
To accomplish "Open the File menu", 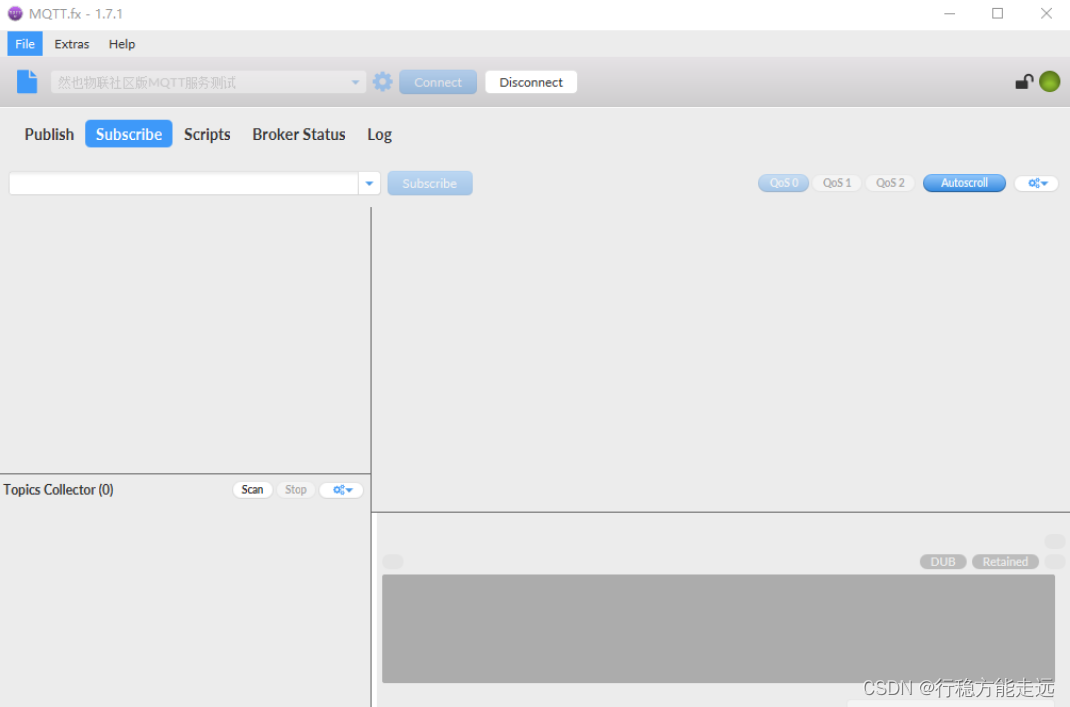I will click(25, 44).
